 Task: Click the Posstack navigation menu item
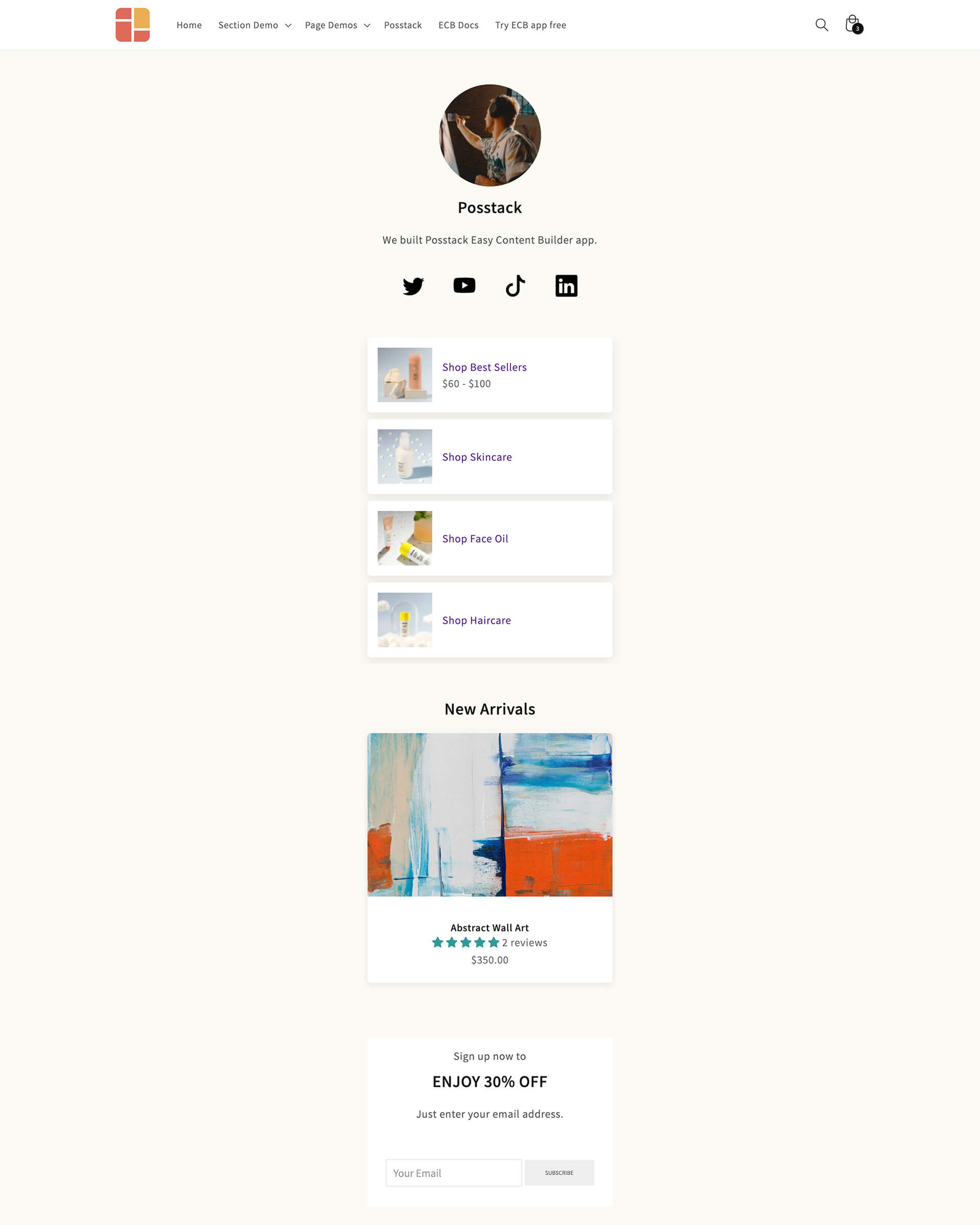[x=402, y=24]
